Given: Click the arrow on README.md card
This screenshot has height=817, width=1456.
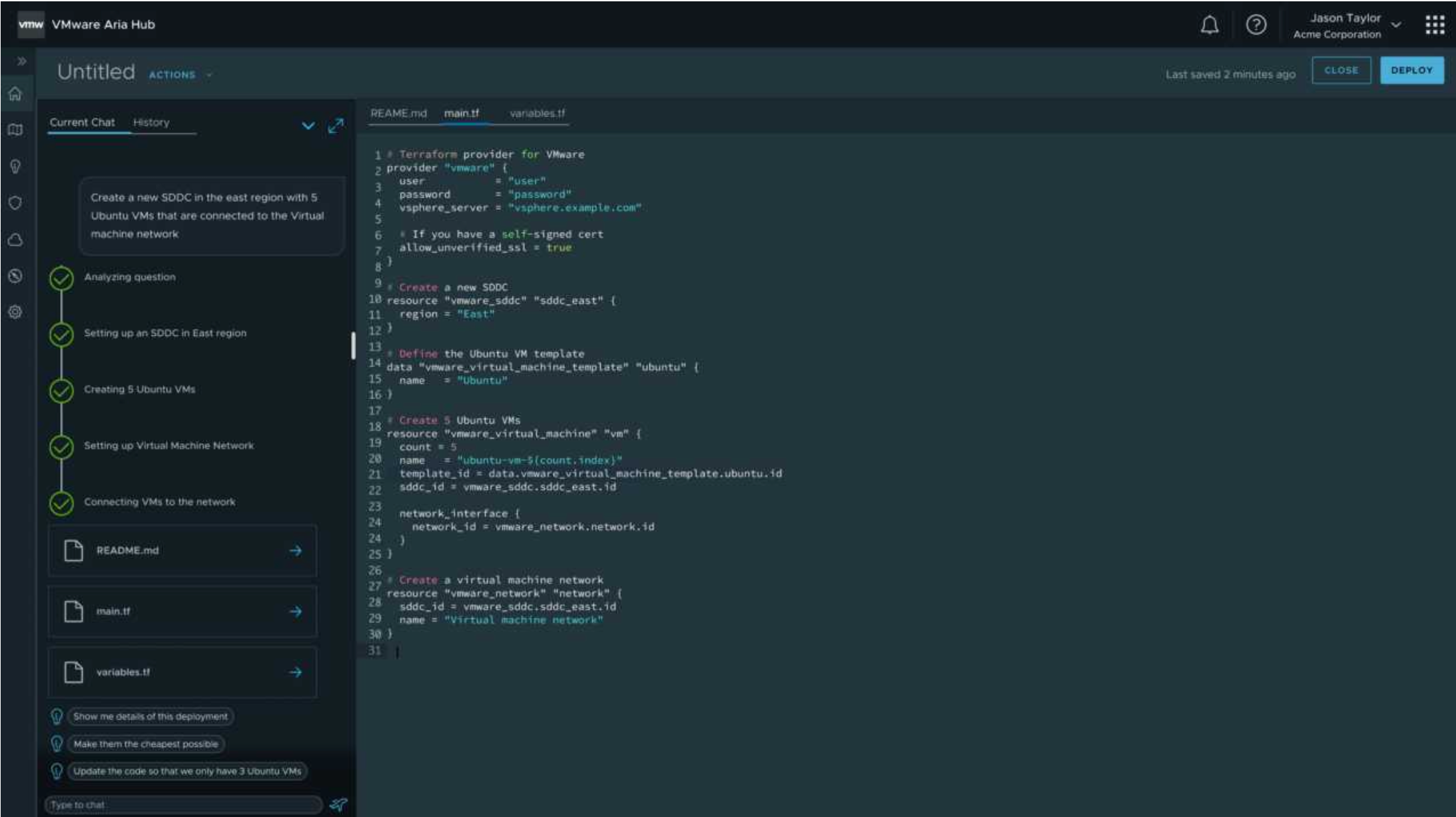Looking at the screenshot, I should [296, 550].
